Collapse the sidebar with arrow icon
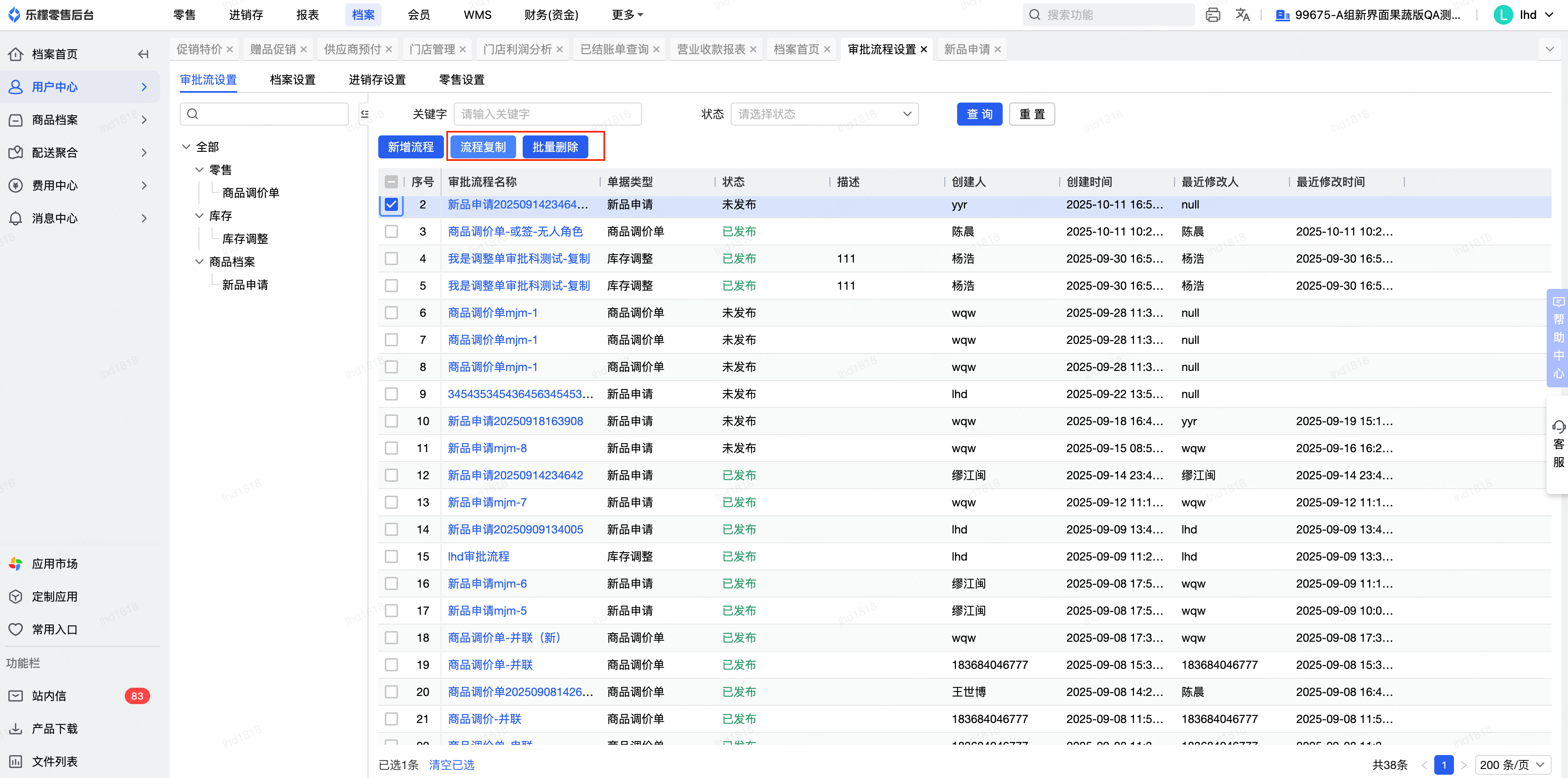This screenshot has width=1568, height=778. point(143,54)
